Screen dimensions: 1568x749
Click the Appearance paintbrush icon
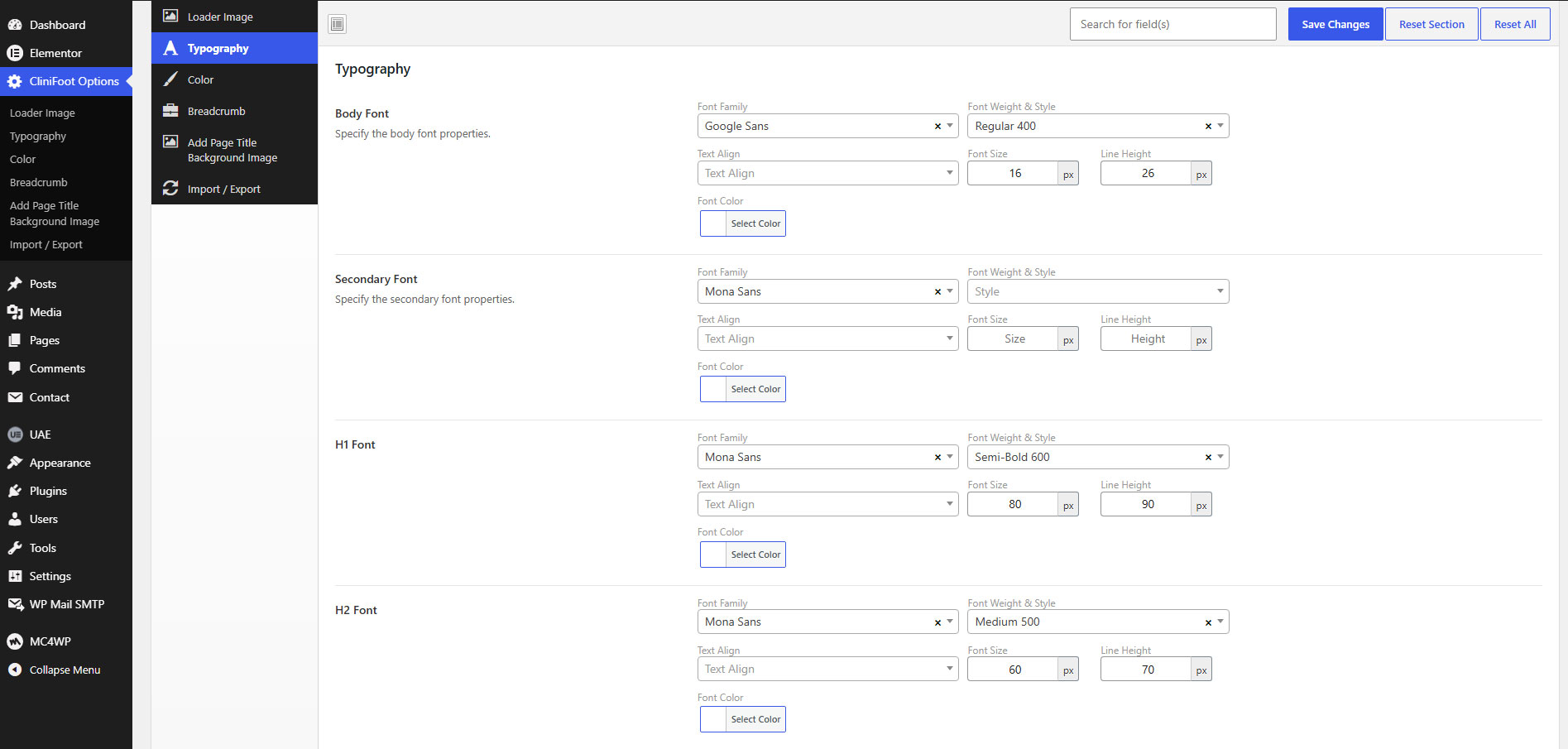[15, 463]
